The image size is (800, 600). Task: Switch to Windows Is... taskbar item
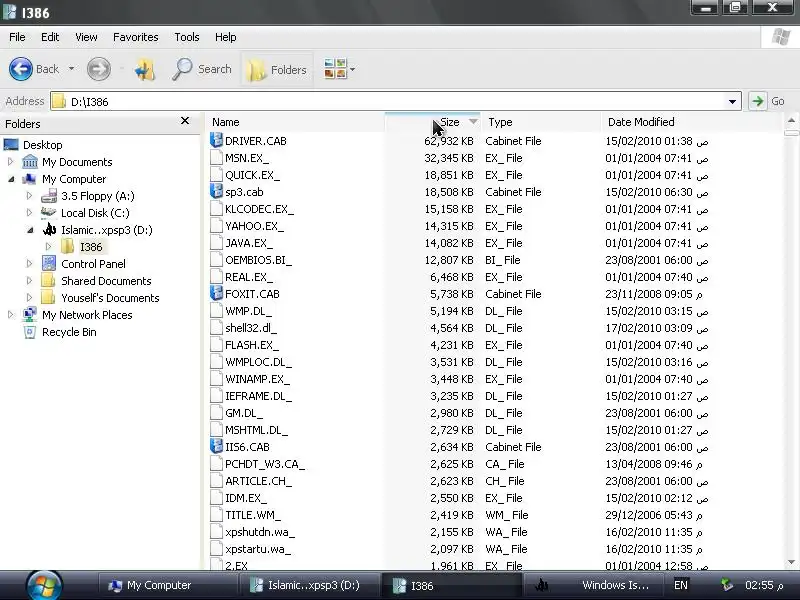point(592,585)
